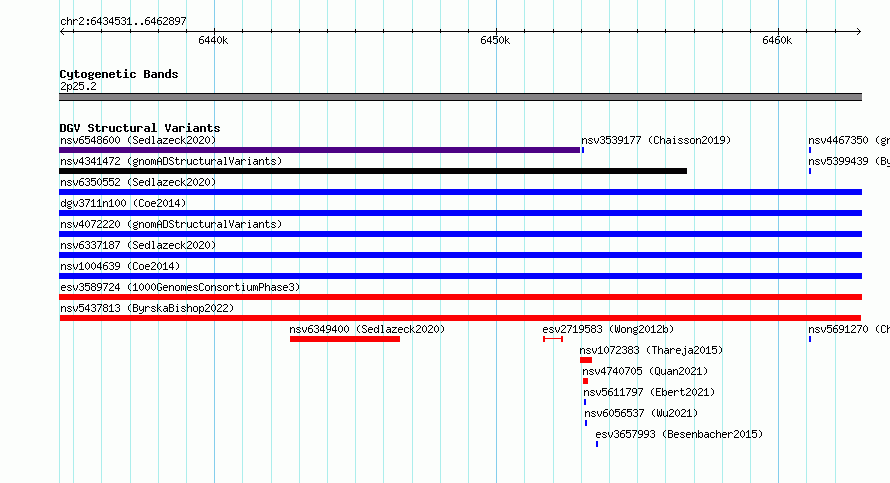Click the red bar under esv3589724
This screenshot has height=483, width=890.
(460, 297)
